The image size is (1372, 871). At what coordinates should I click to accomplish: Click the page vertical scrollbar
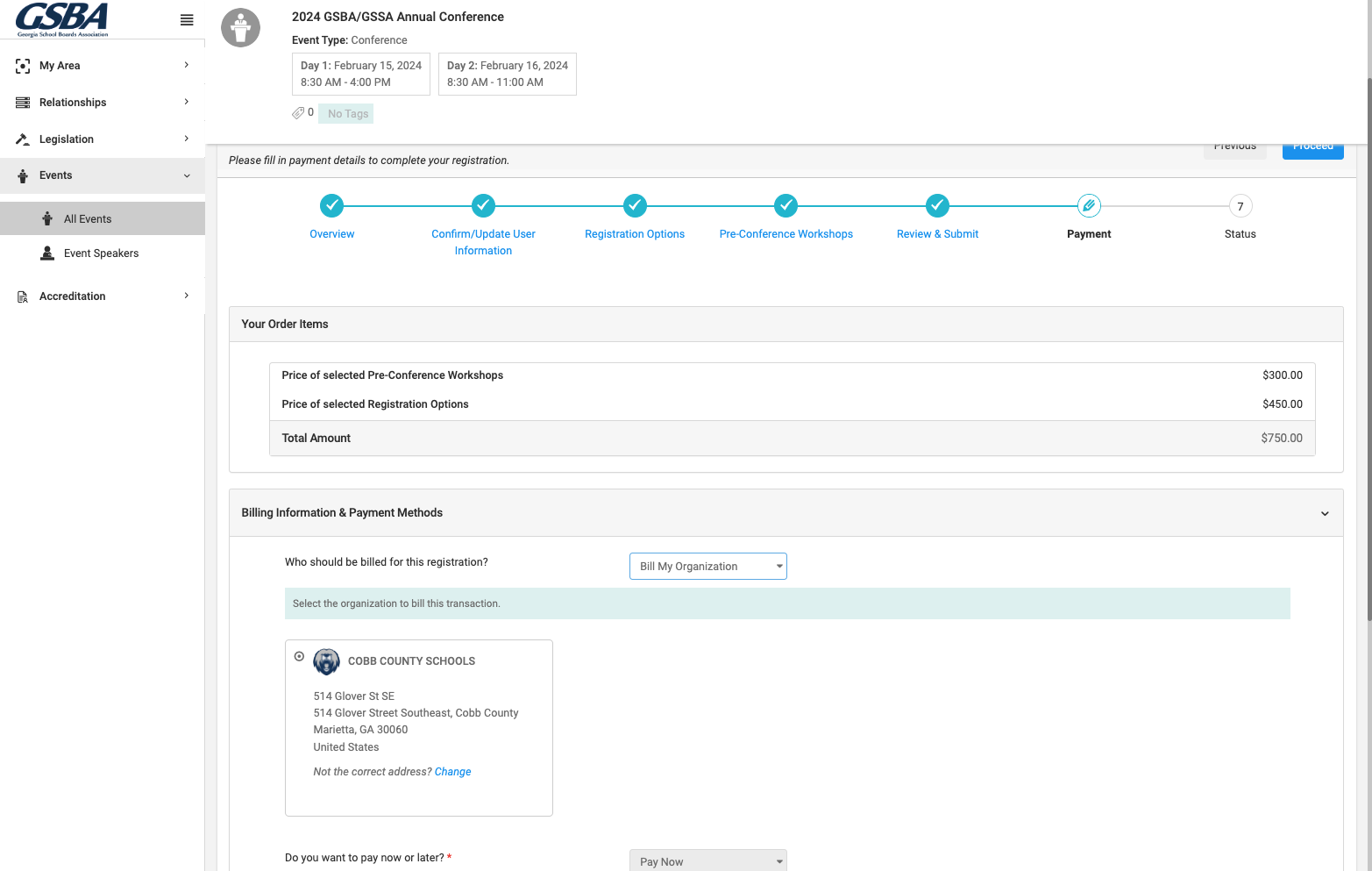coord(1369,351)
